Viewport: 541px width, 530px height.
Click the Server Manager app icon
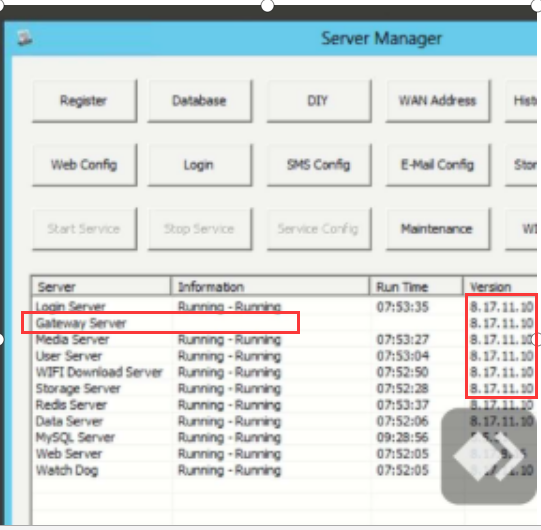pos(25,38)
